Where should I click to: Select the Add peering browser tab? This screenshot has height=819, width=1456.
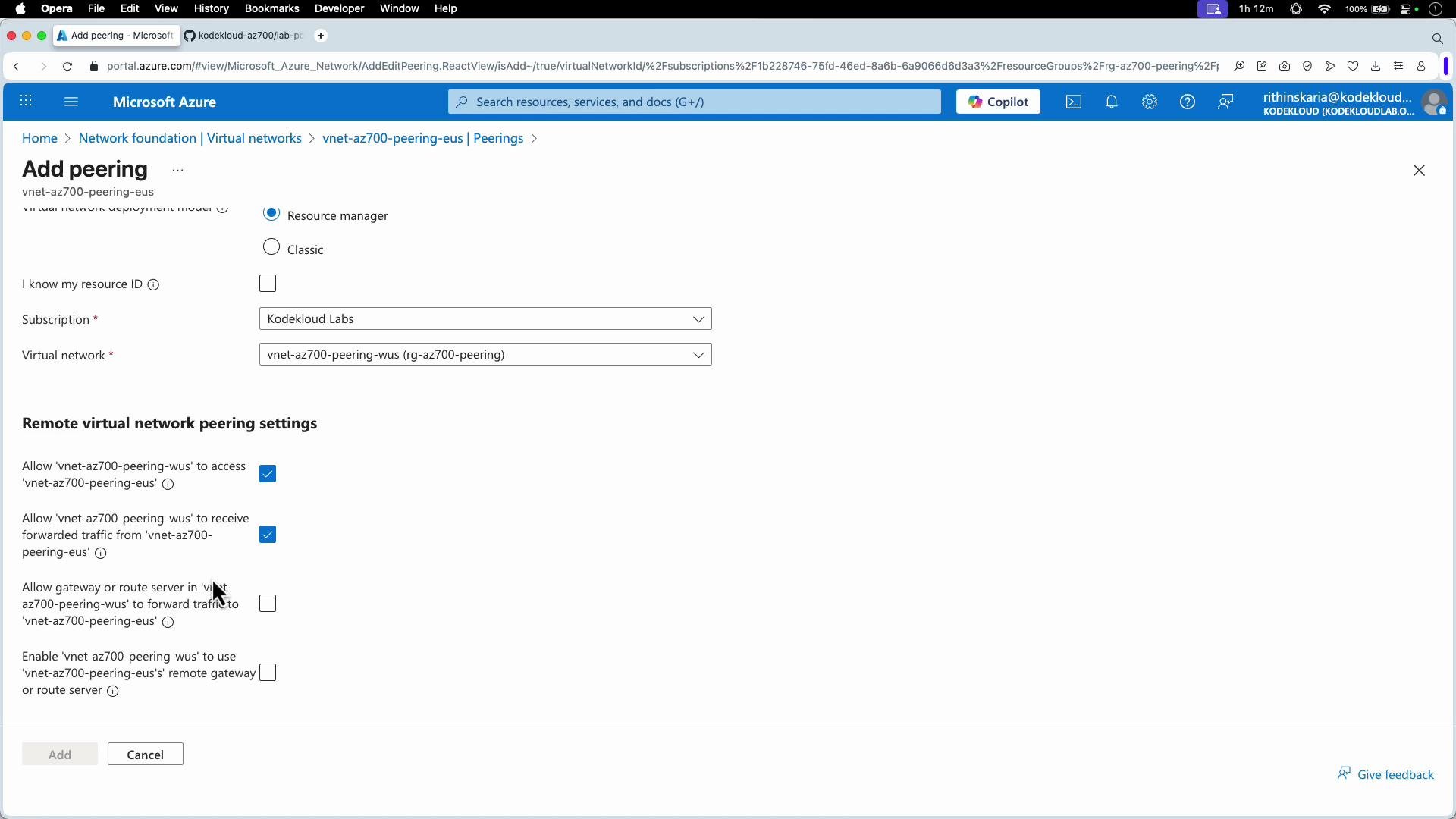pyautogui.click(x=117, y=36)
